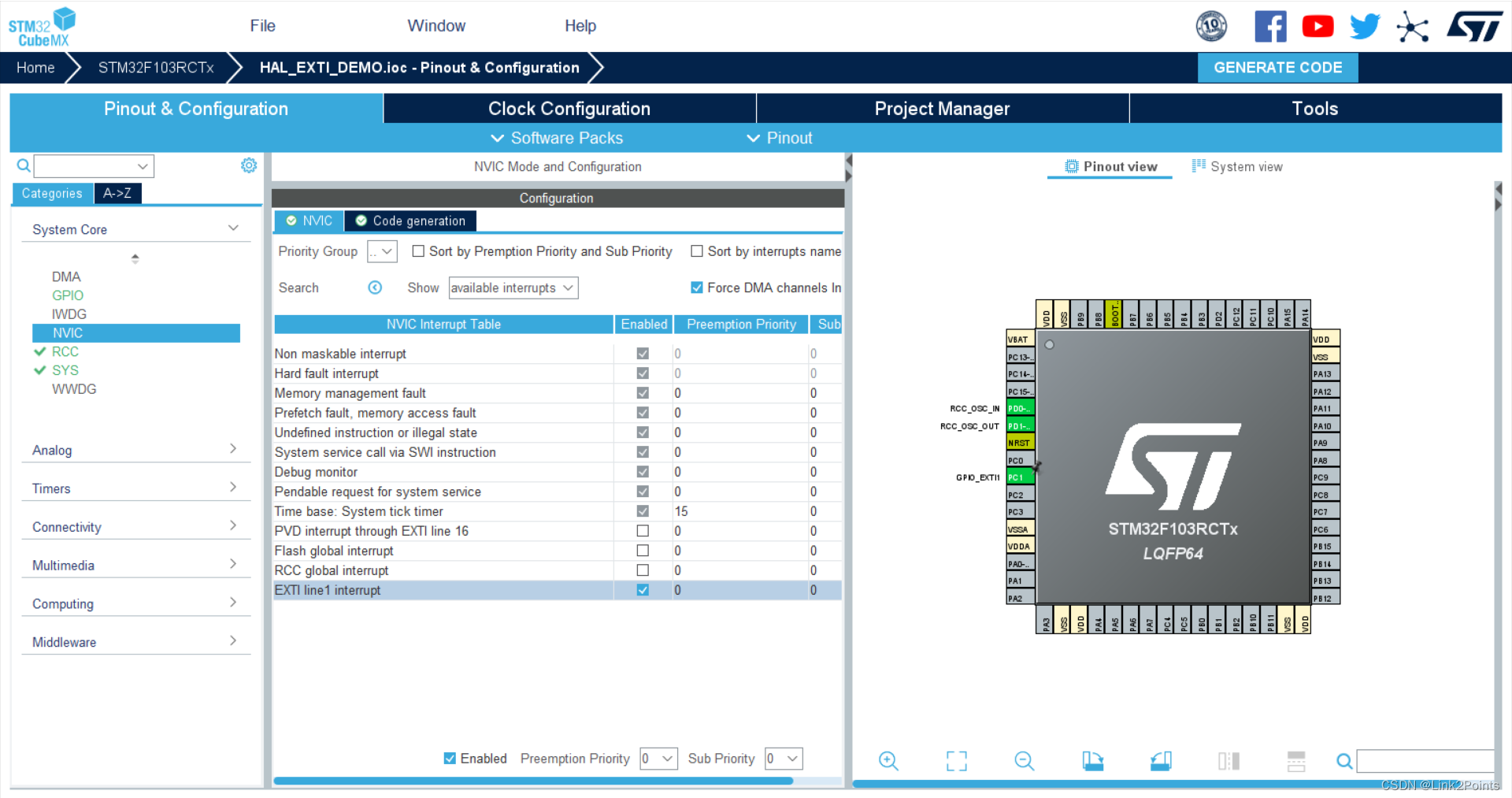Open the Priority Group dropdown
This screenshot has width=1512, height=798.
coord(382,251)
